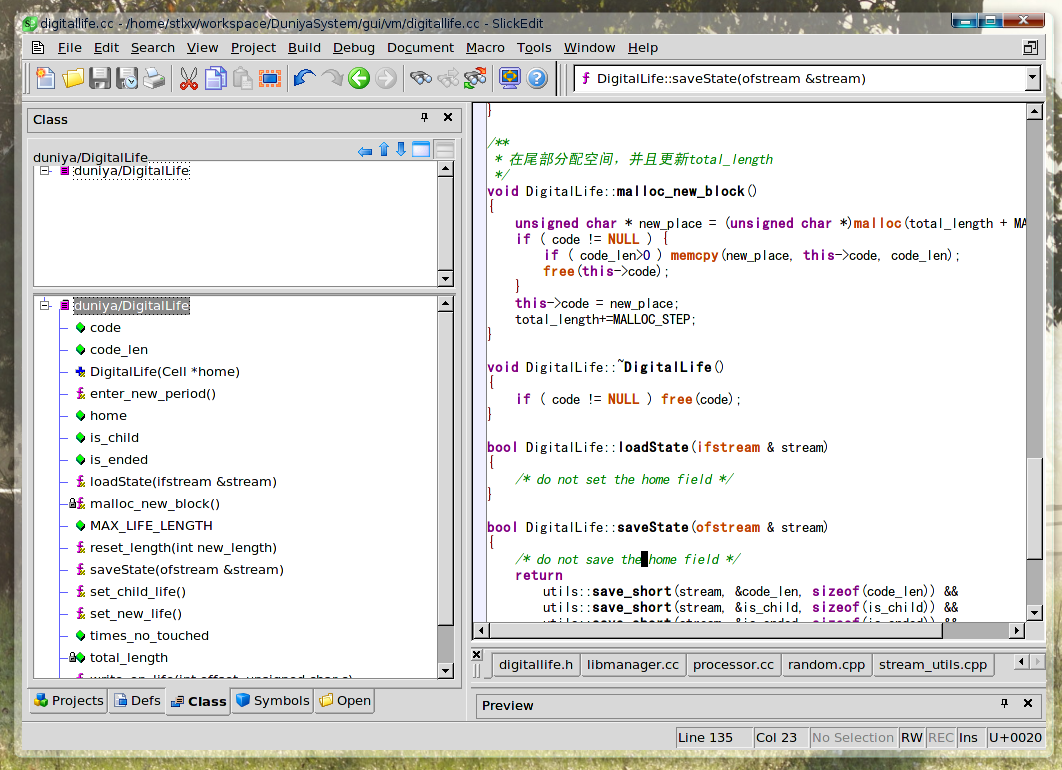Open help with the blue question mark icon
Viewport: 1062px width, 770px height.
click(537, 79)
